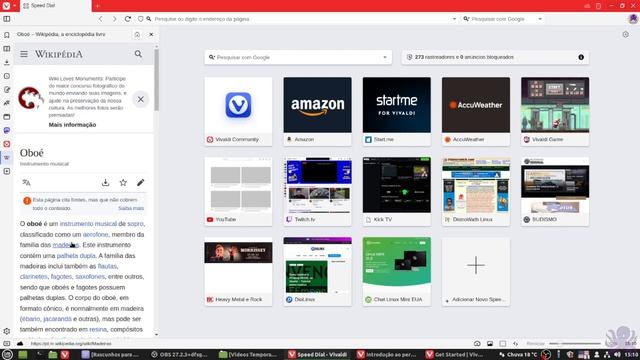640x360 pixels.
Task: Edit the Oboé article with the pencil
Action: 140,182
